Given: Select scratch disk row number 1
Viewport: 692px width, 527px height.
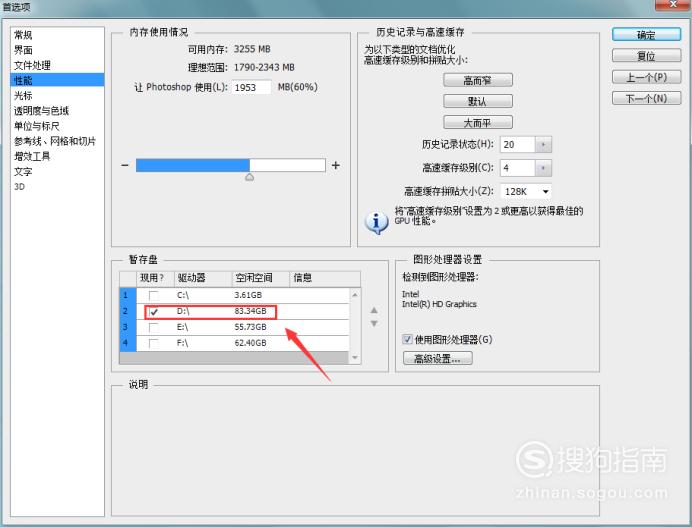Looking at the screenshot, I should 128,295.
